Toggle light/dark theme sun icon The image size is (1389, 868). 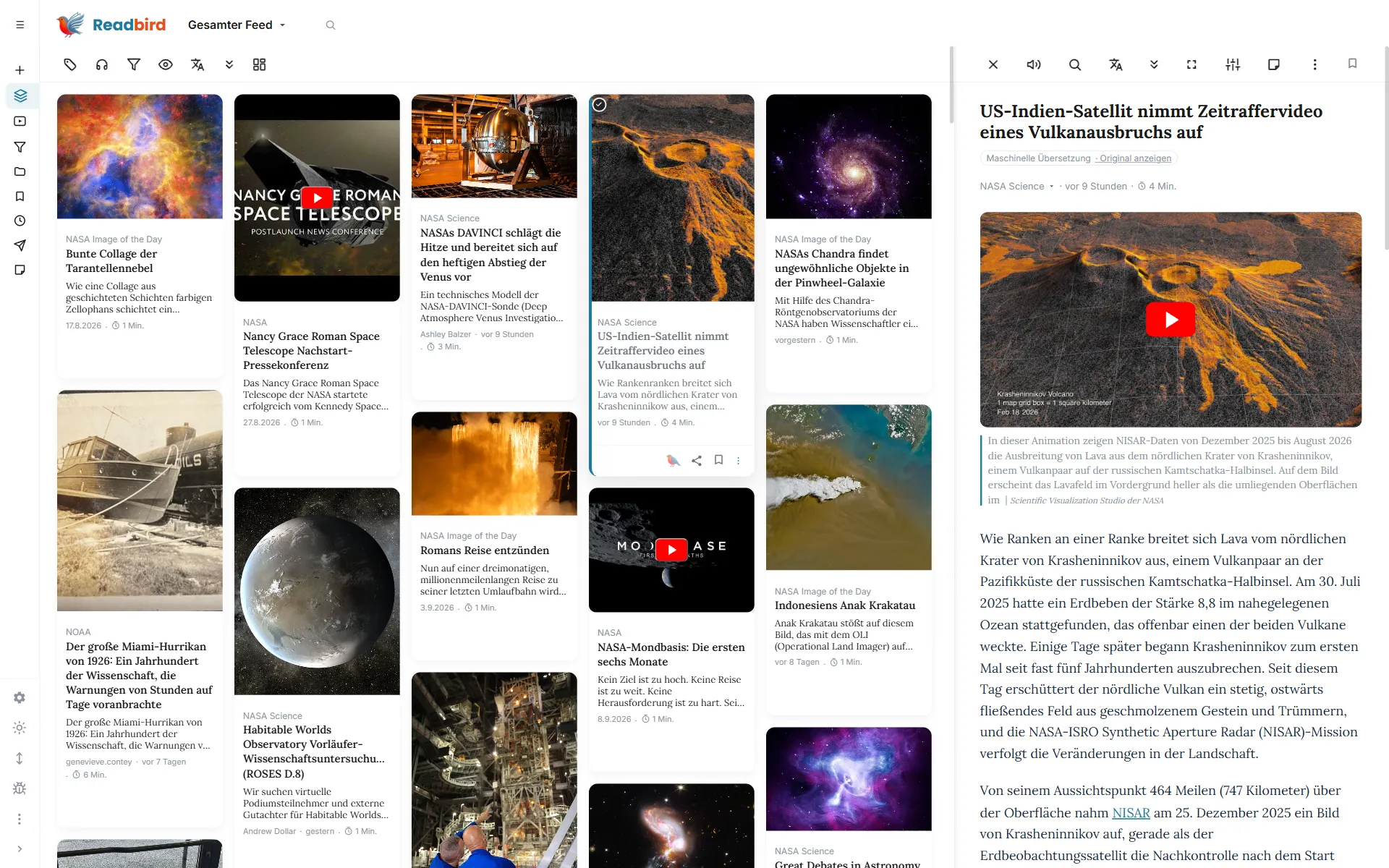point(20,728)
